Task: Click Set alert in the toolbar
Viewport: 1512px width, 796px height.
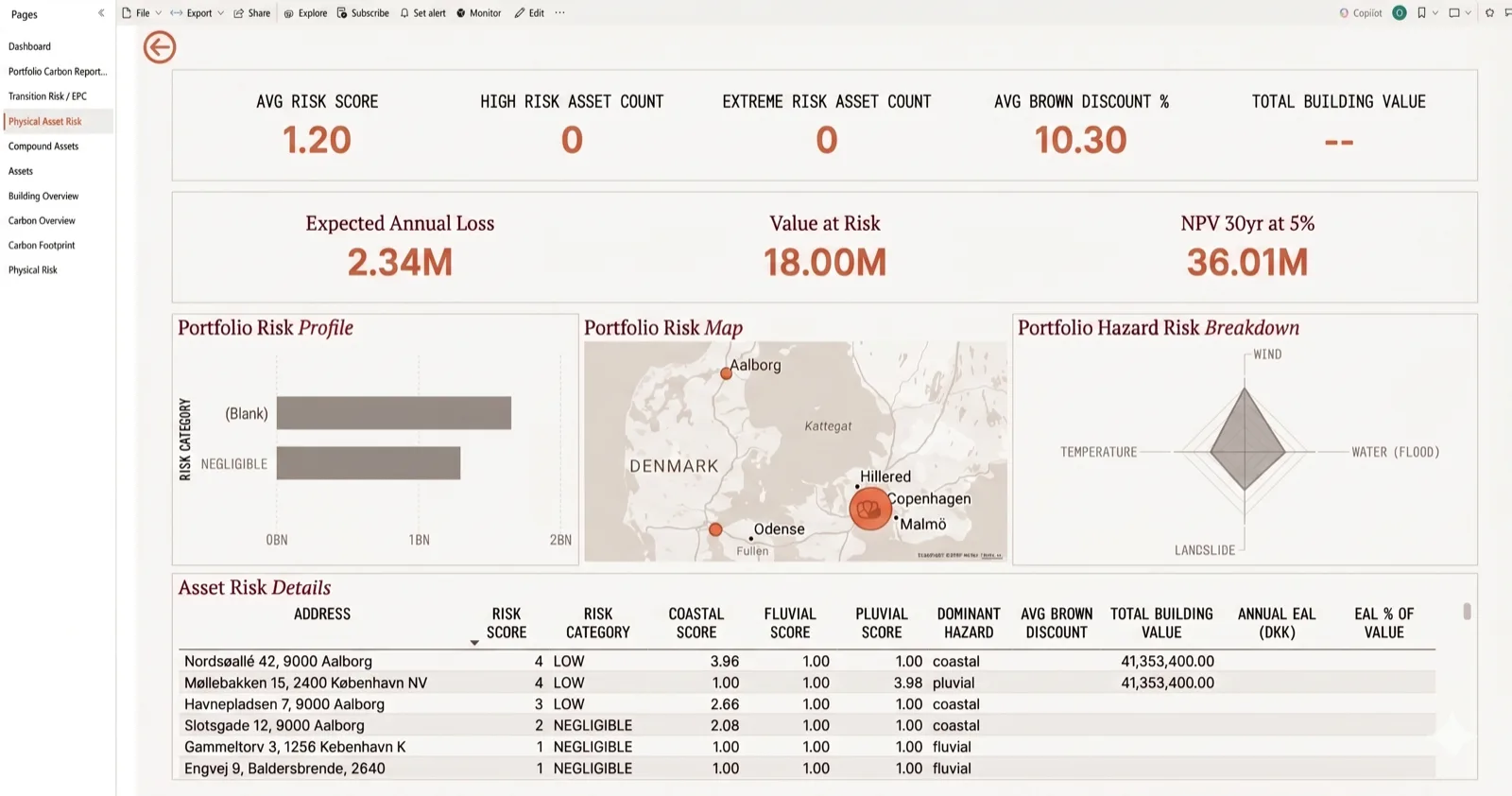Action: (x=422, y=13)
